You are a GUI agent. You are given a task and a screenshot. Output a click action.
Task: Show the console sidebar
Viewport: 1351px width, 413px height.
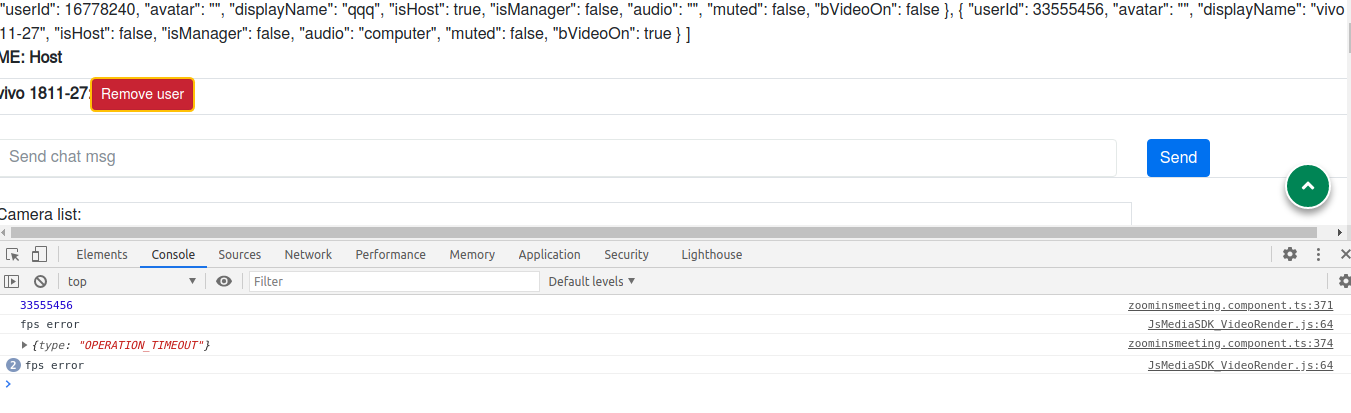(12, 282)
